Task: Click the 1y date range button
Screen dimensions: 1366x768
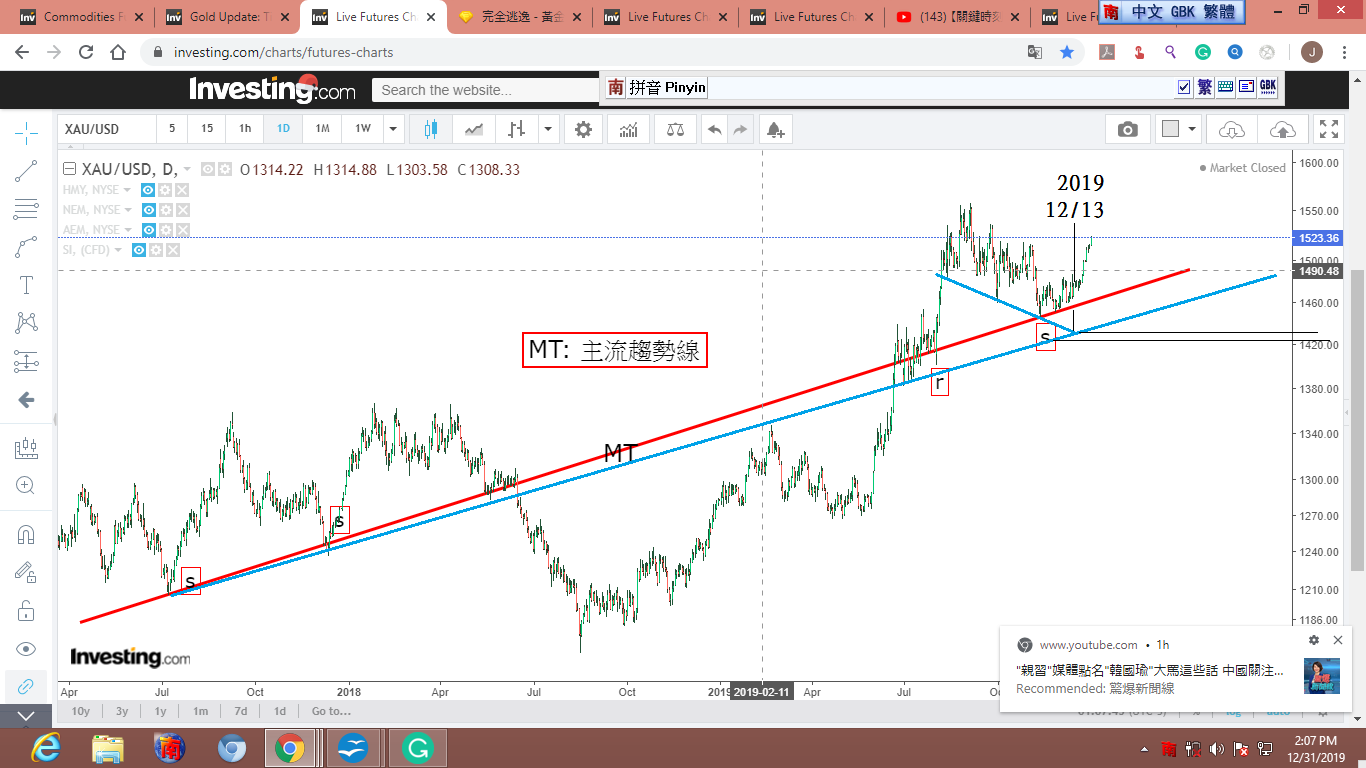Action: coord(160,711)
